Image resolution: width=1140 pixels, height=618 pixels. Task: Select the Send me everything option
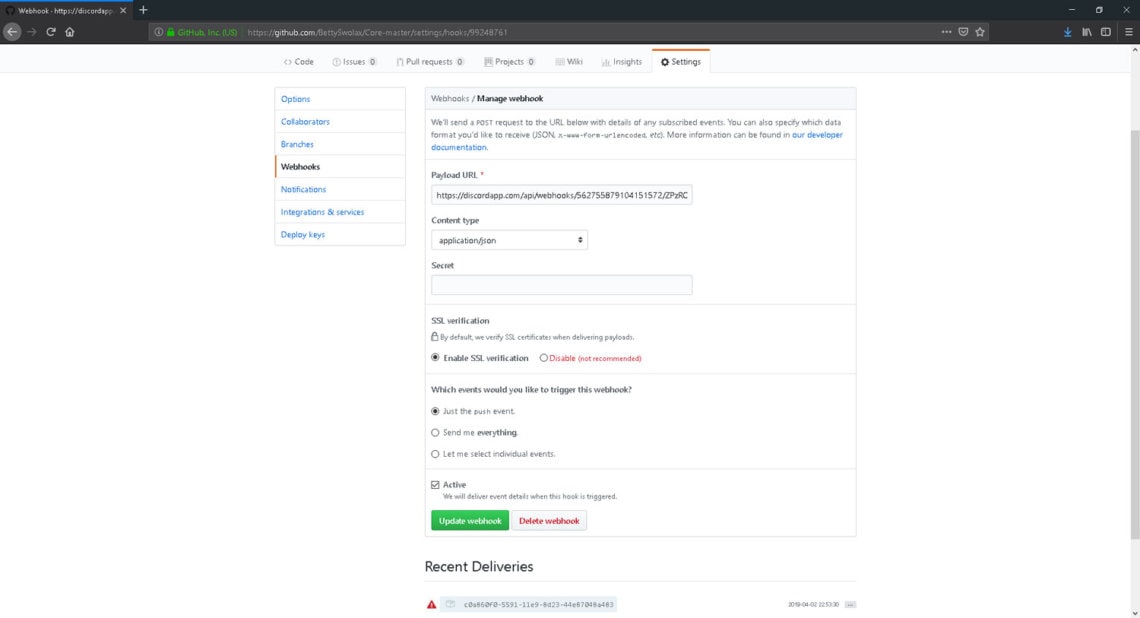pyautogui.click(x=435, y=432)
